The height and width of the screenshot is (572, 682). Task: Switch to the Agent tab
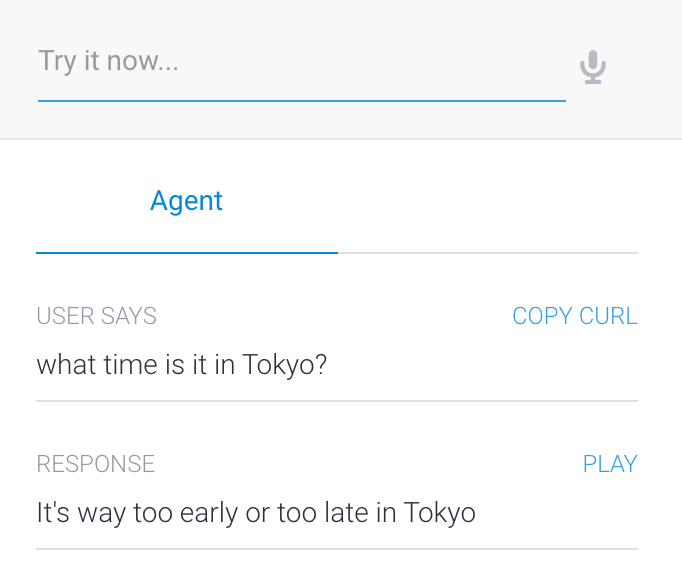[187, 201]
